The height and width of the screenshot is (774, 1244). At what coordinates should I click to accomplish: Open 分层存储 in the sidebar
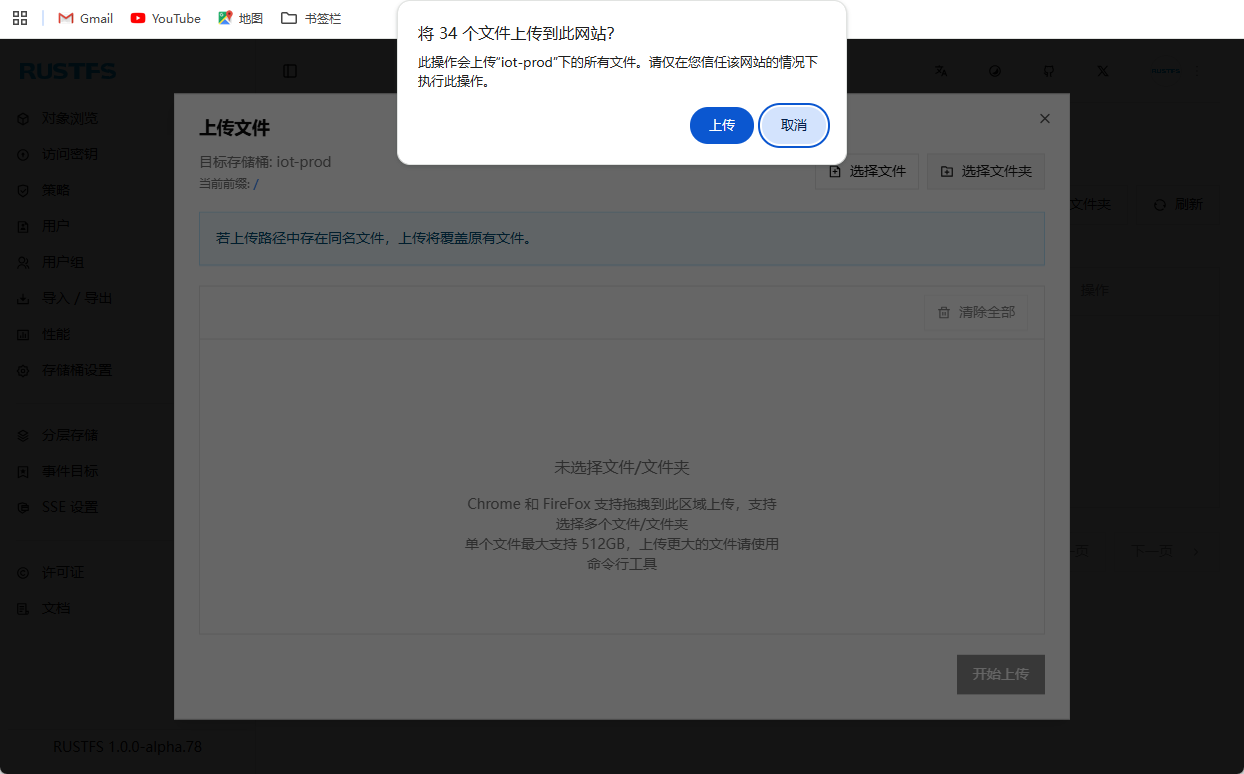[58, 435]
